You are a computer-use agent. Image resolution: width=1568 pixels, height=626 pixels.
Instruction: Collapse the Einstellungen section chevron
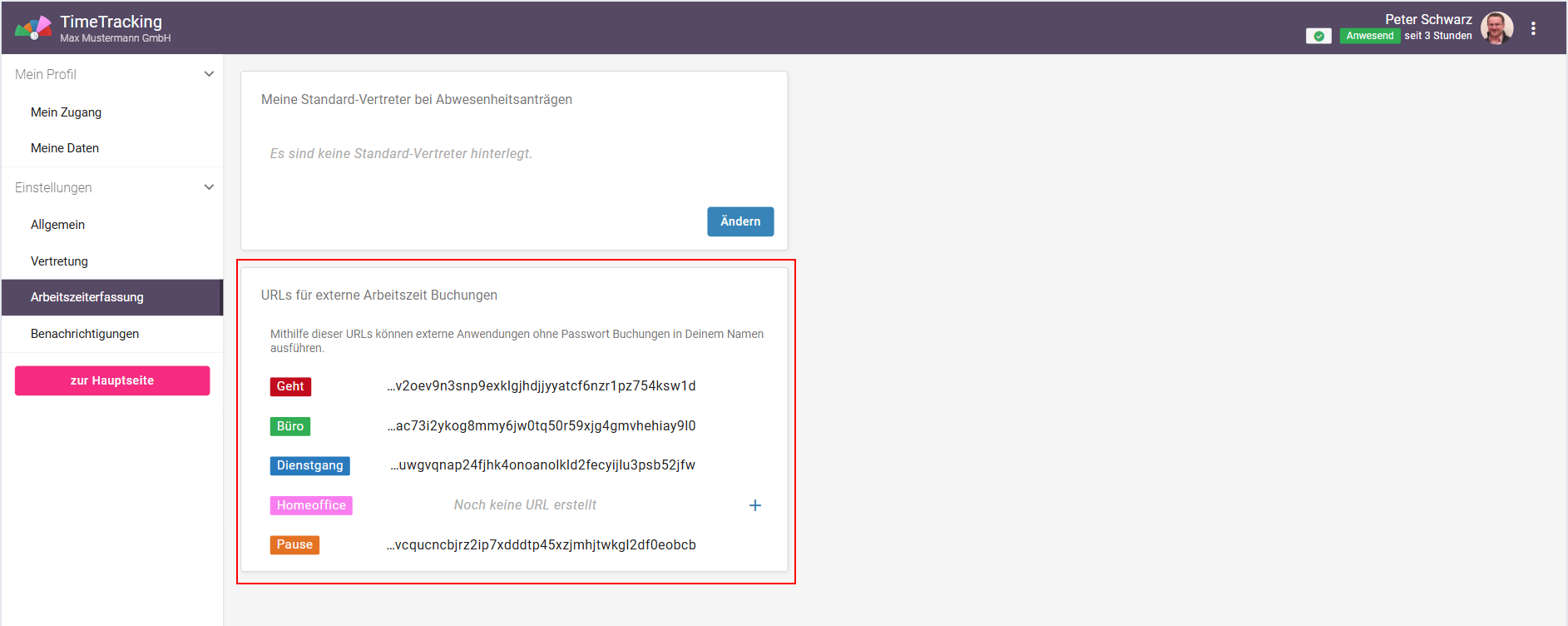(x=209, y=187)
